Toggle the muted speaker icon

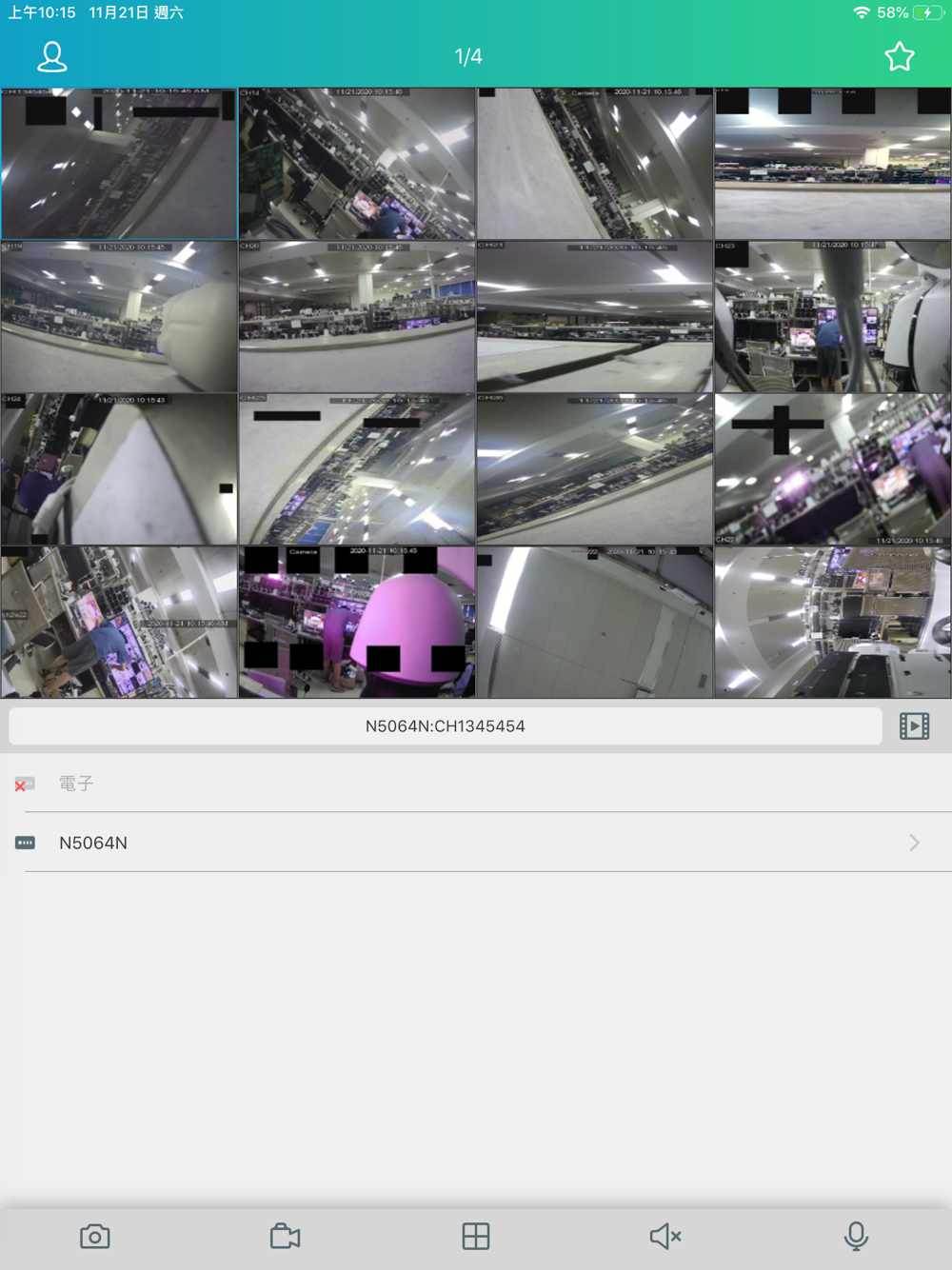tap(665, 1237)
